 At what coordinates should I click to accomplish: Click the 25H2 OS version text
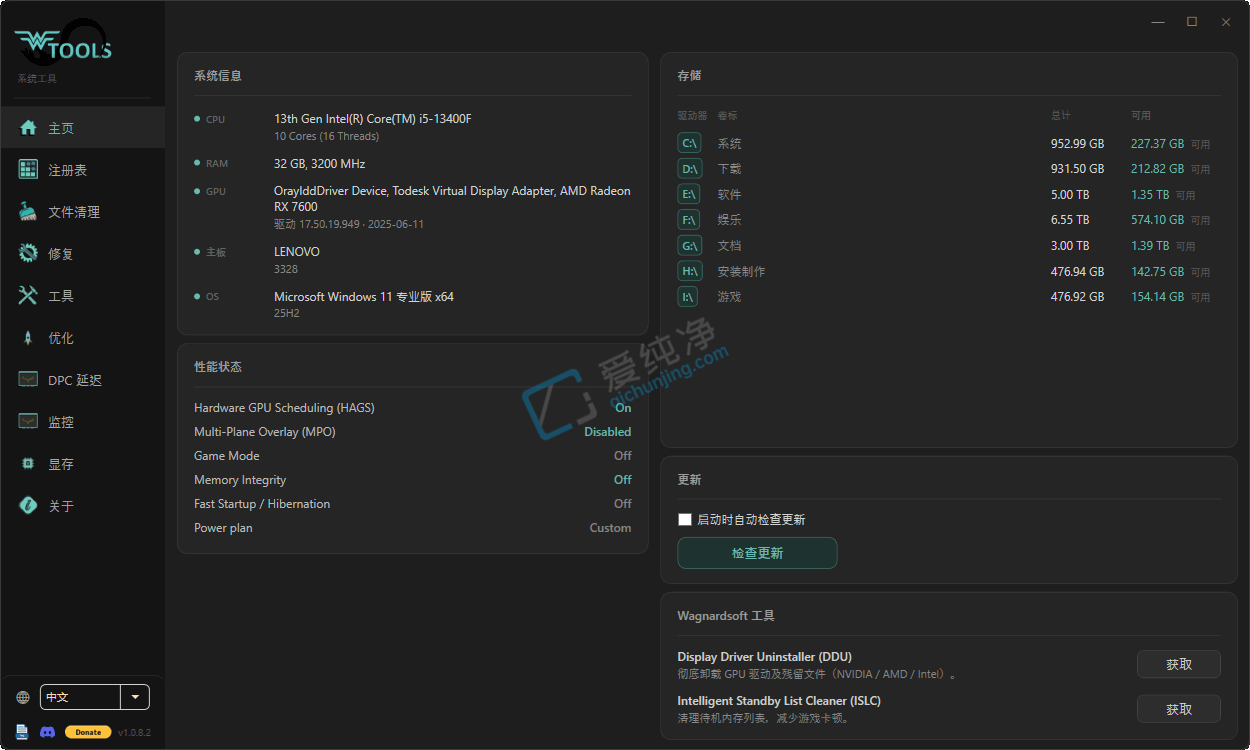coord(287,313)
